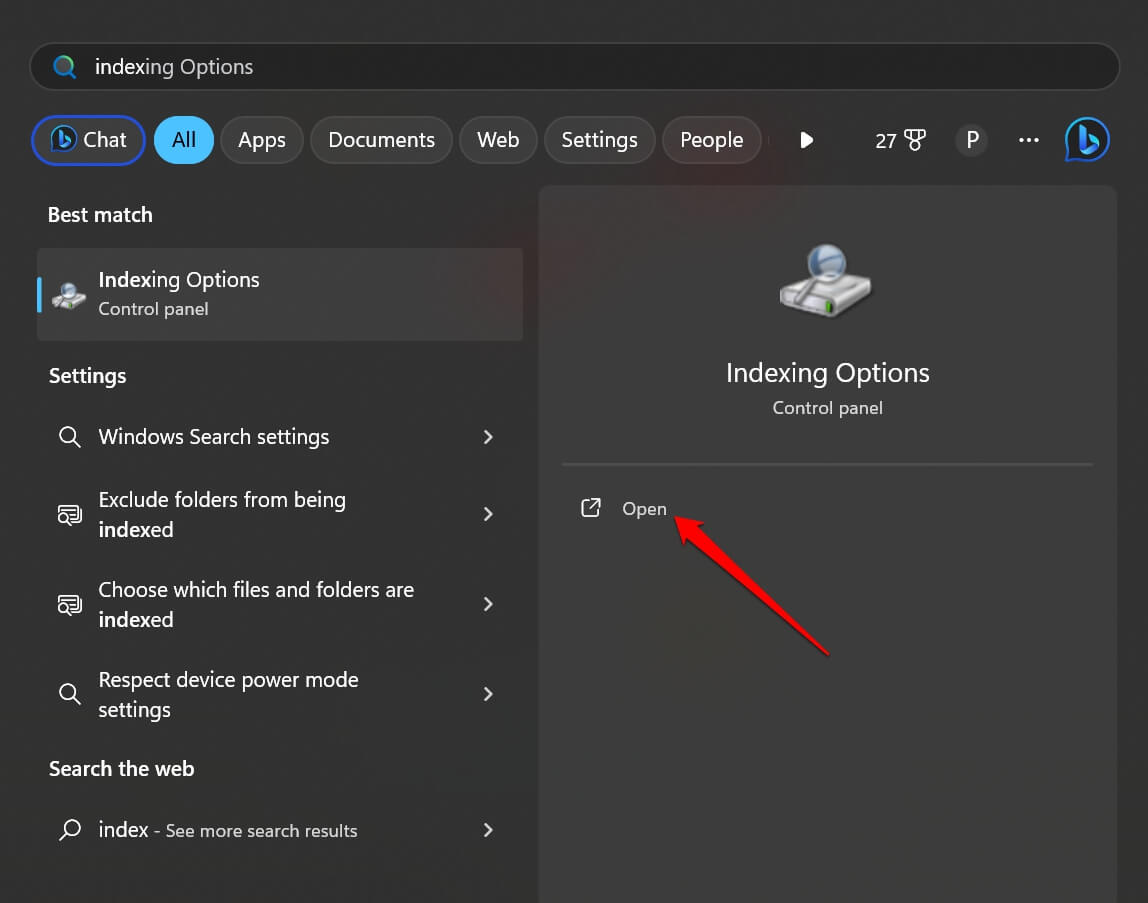Open the P account profile button

972,140
